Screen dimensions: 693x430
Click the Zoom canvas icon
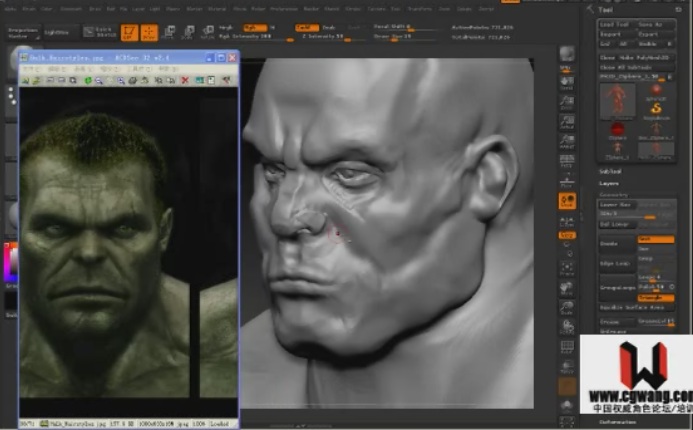[567, 103]
